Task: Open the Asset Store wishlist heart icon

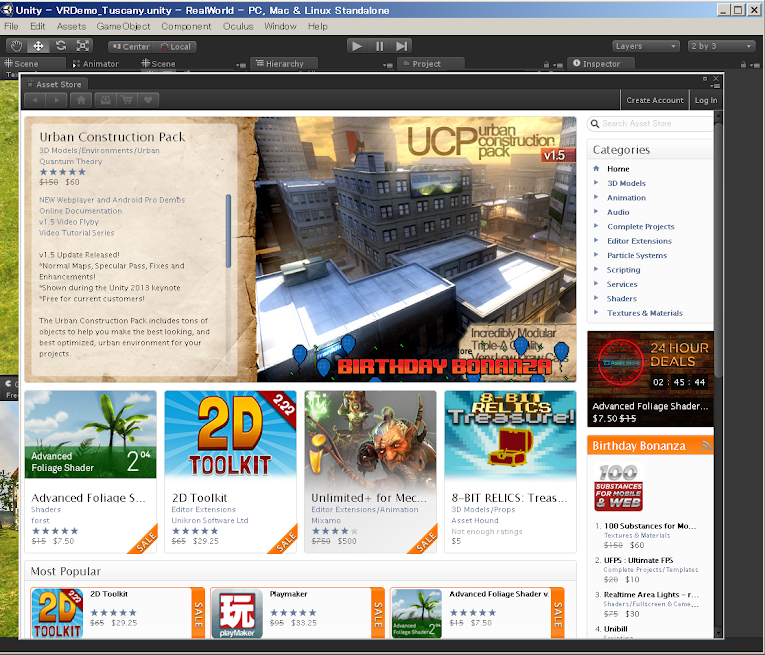Action: click(x=148, y=100)
